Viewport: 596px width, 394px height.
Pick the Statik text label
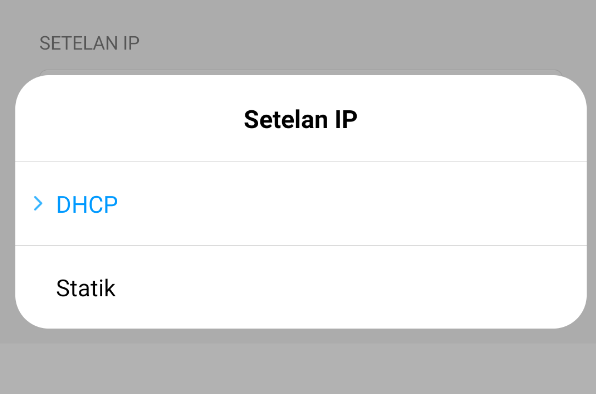[86, 288]
